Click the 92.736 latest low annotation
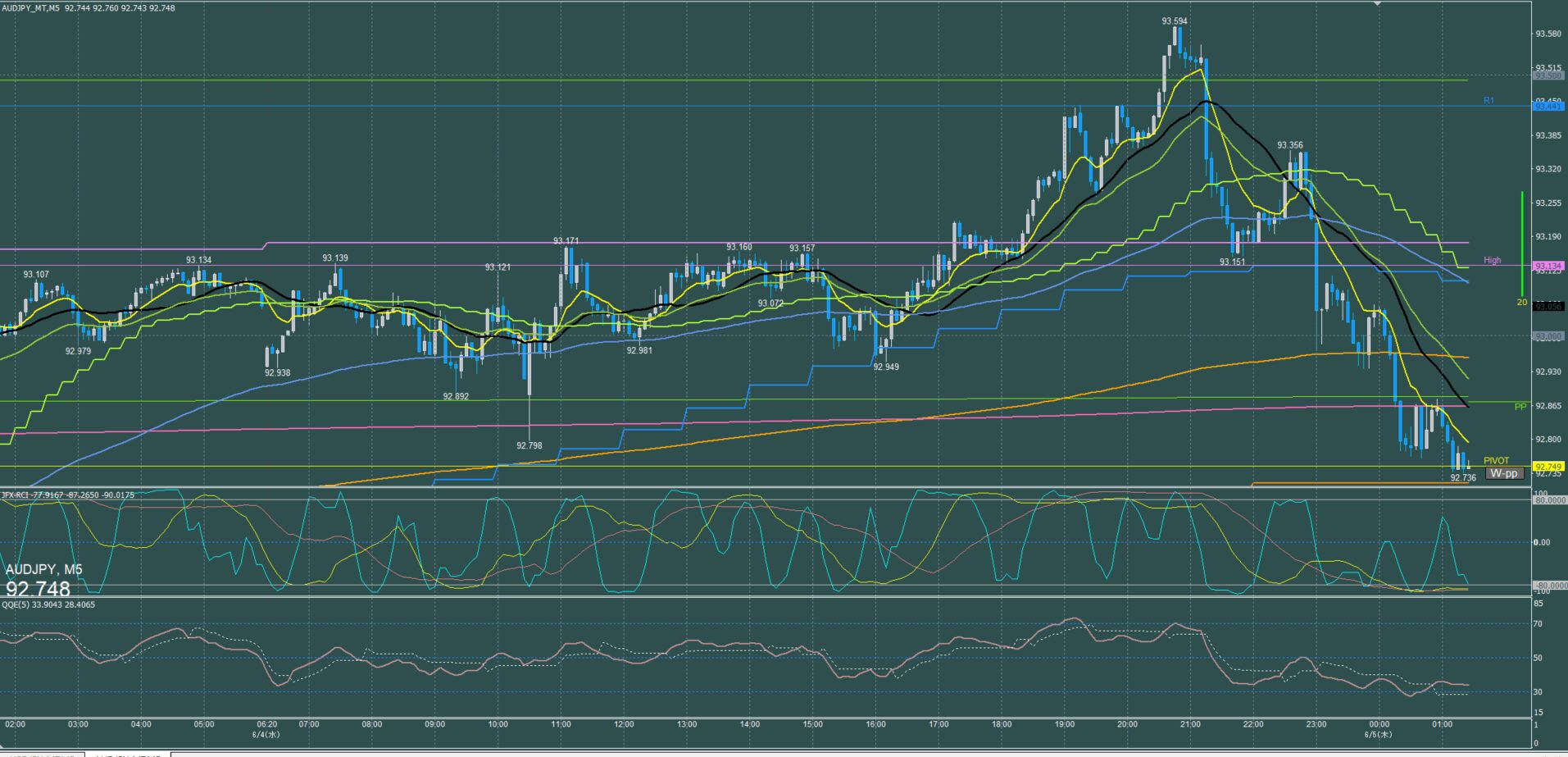 coord(1463,477)
